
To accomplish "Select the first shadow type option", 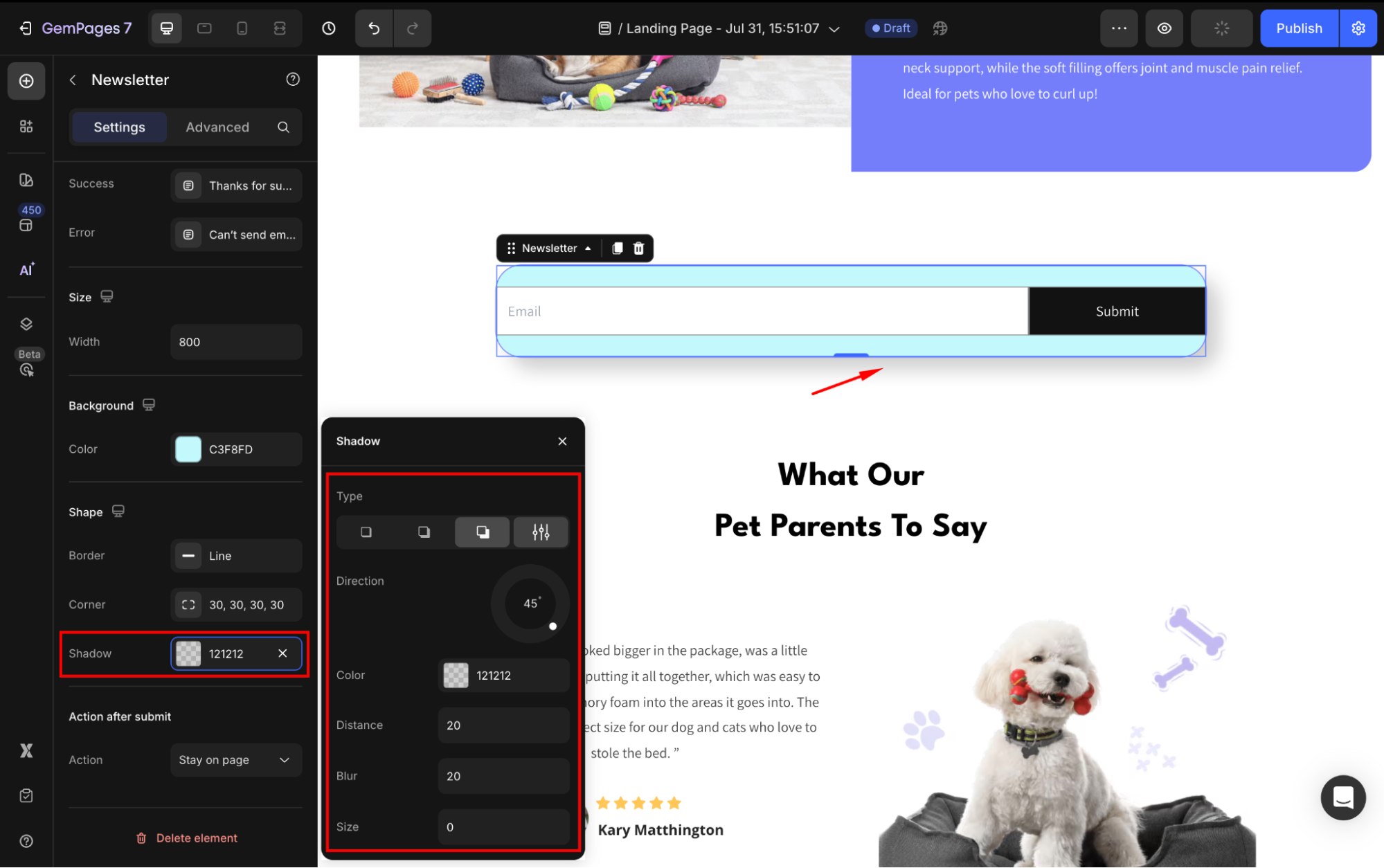I will (x=366, y=532).
